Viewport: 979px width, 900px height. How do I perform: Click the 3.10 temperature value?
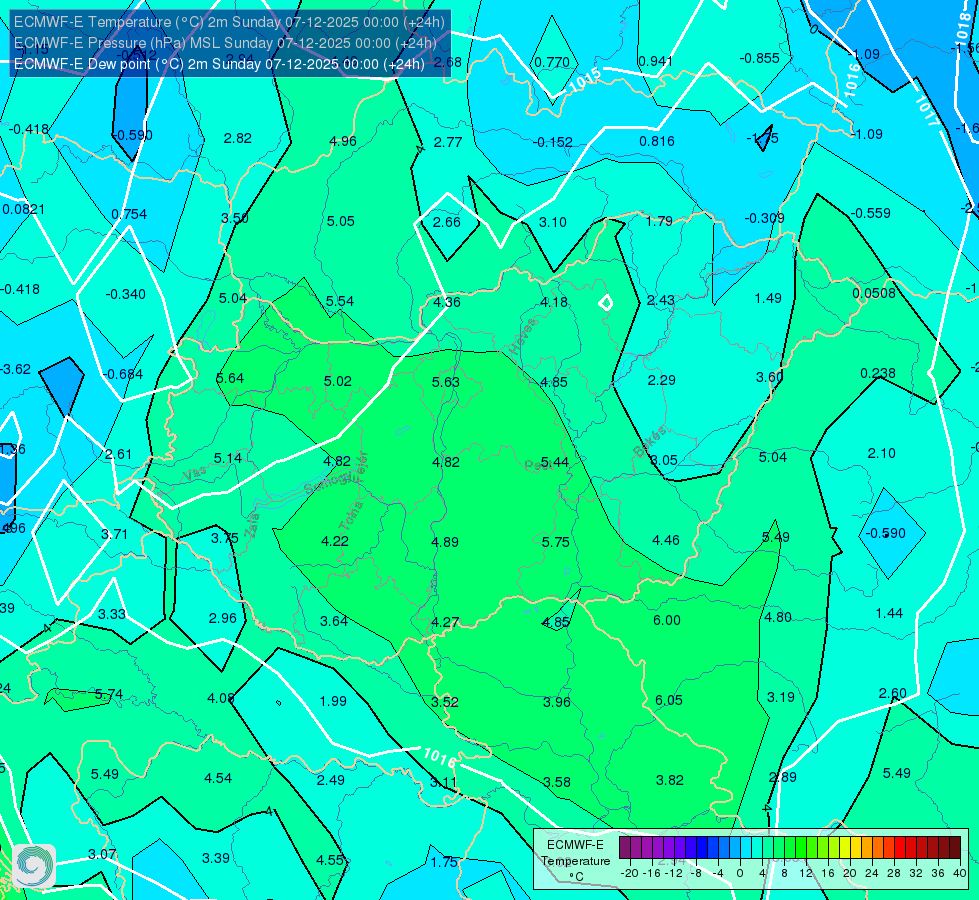tap(553, 222)
